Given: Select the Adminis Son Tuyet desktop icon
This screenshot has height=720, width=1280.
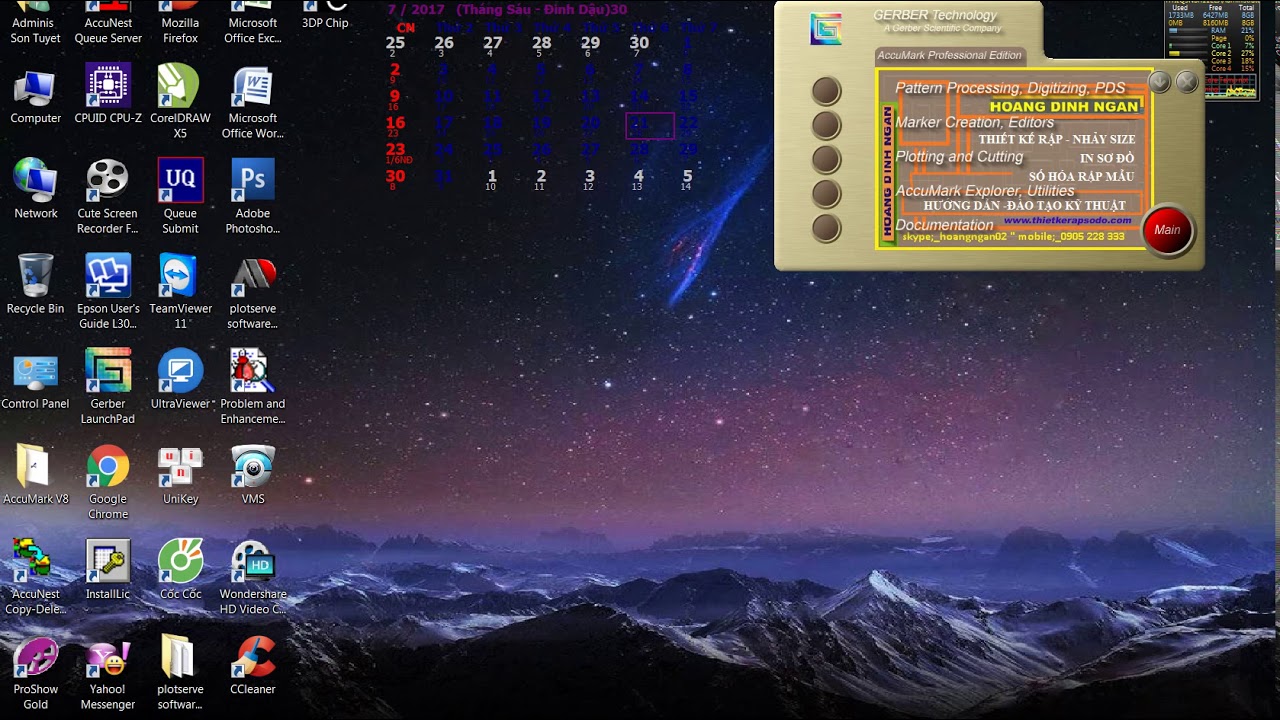Looking at the screenshot, I should 36,24.
